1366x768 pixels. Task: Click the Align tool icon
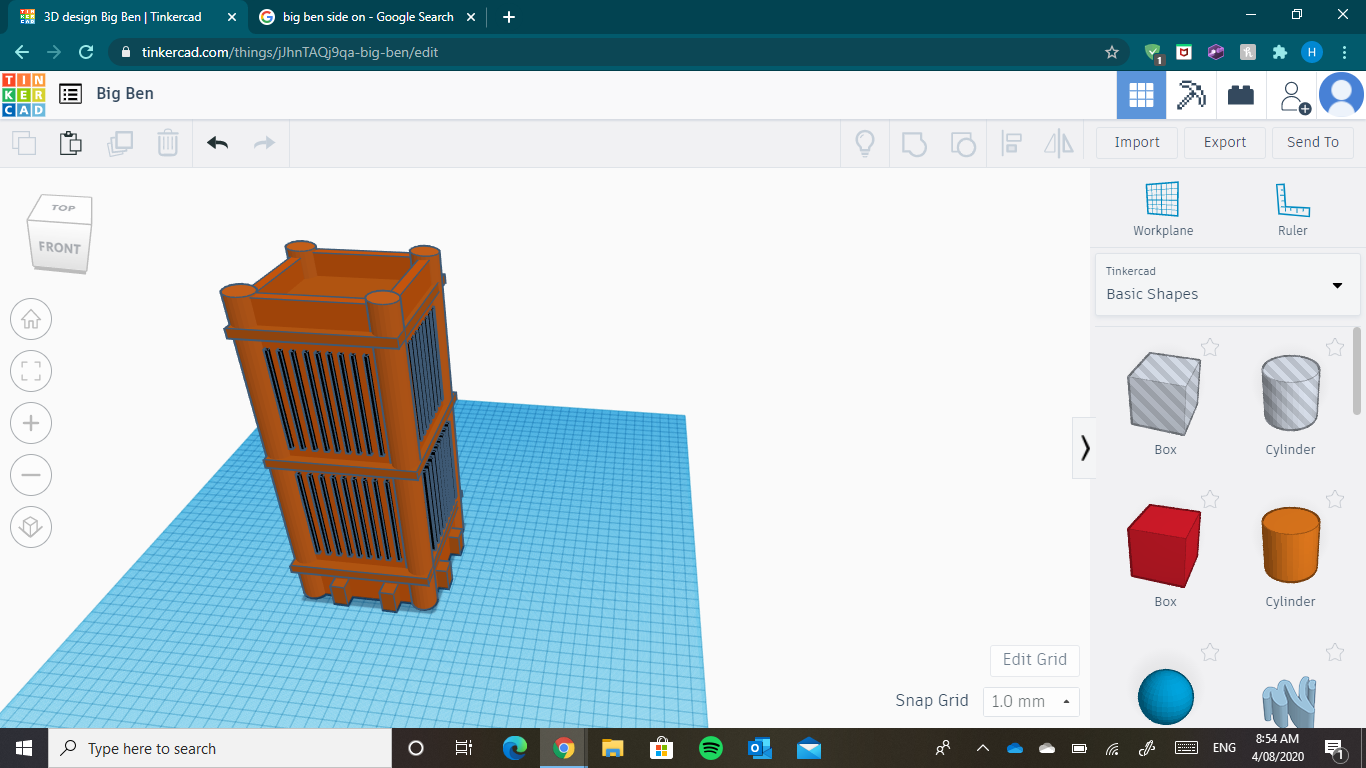point(1011,143)
